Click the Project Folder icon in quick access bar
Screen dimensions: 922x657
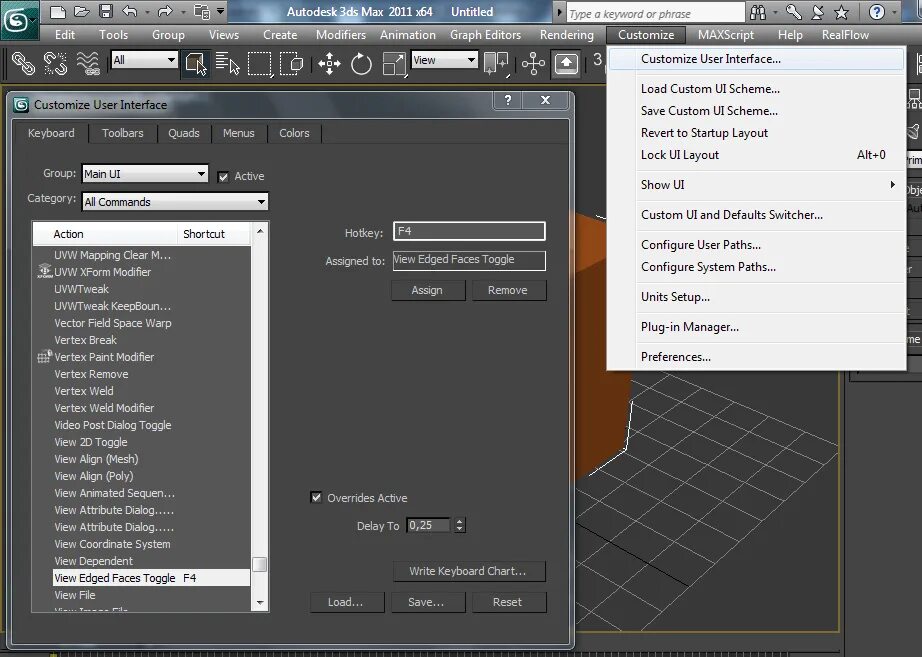(202, 11)
